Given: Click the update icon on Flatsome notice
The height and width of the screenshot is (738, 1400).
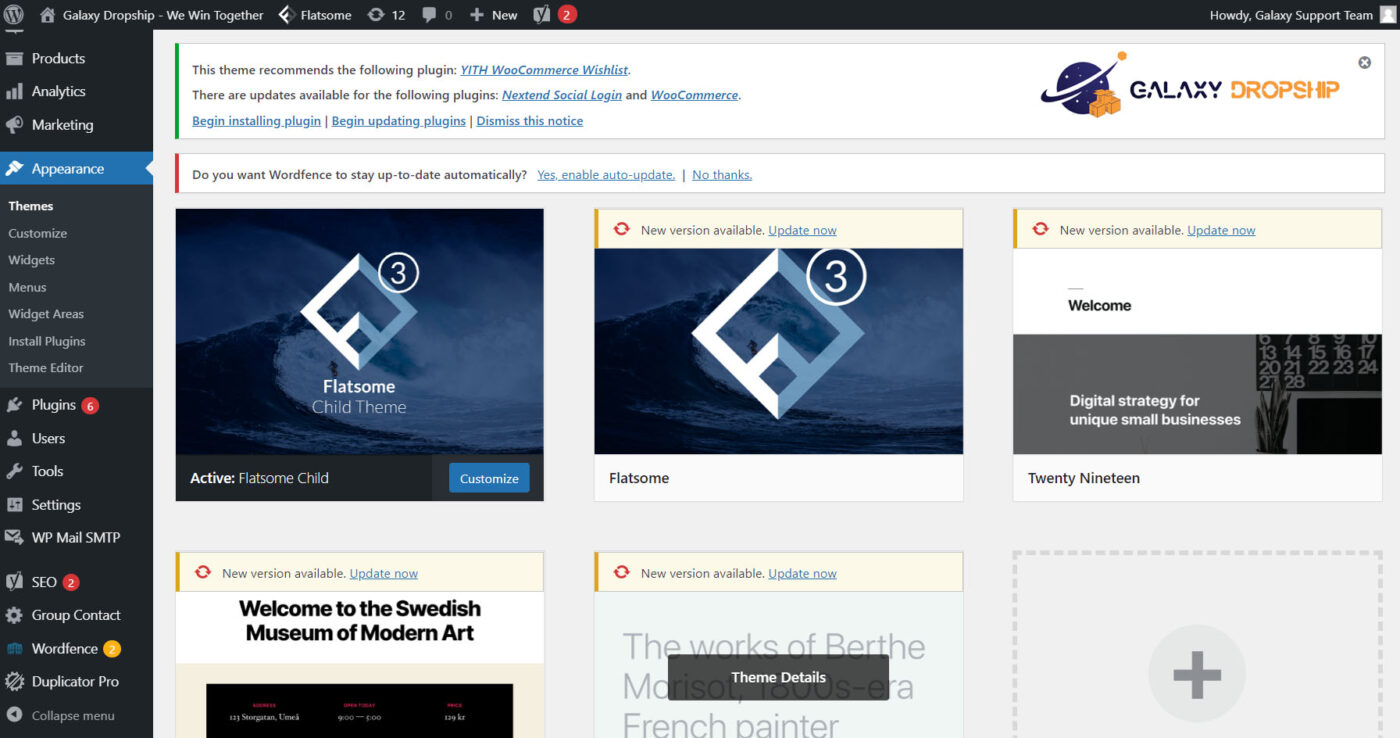Looking at the screenshot, I should pyautogui.click(x=622, y=229).
